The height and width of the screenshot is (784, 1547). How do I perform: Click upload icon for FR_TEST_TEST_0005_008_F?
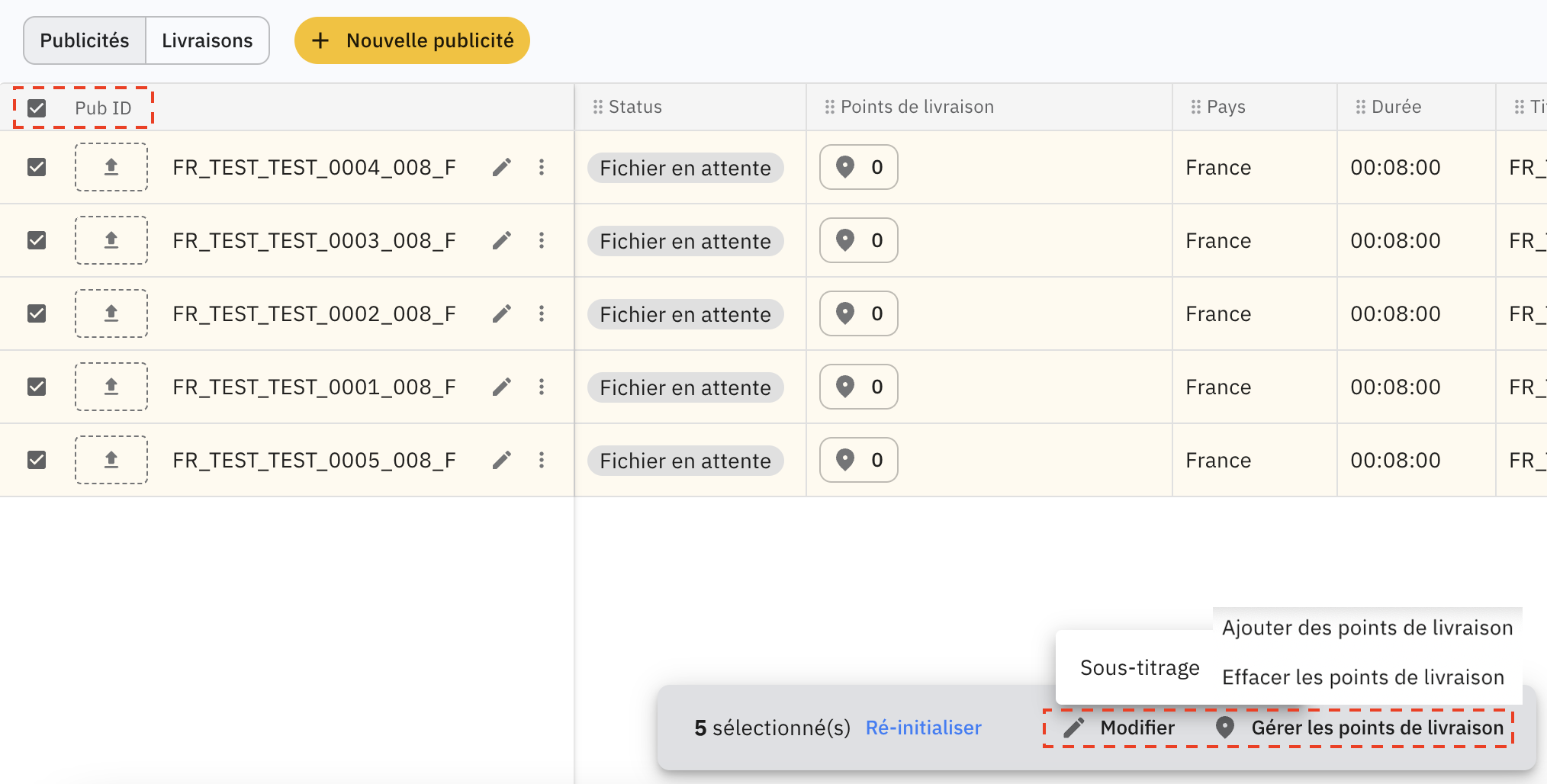pos(111,460)
